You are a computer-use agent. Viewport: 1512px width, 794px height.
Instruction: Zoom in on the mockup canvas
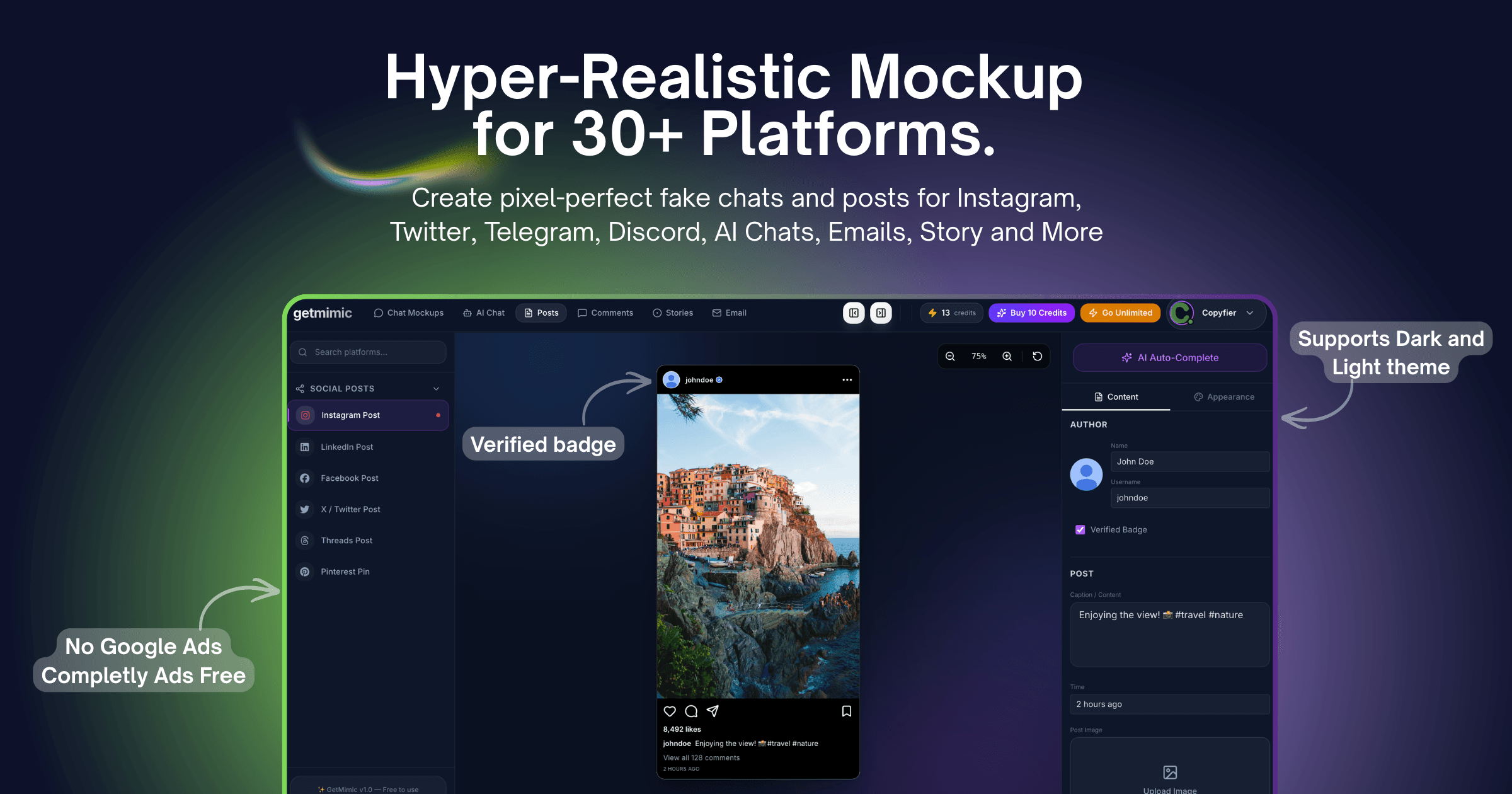(1007, 356)
